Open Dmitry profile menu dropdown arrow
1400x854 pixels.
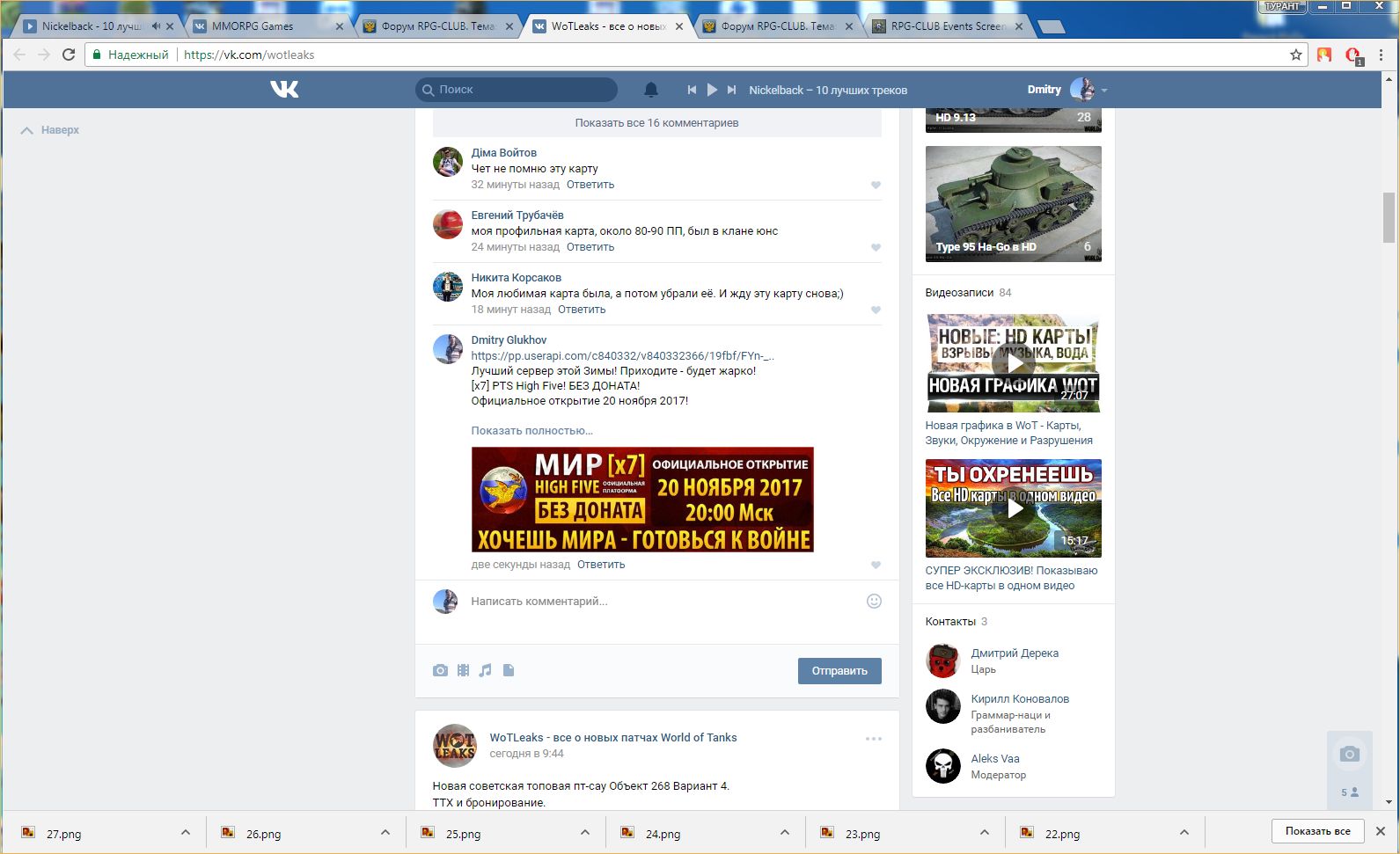coord(1104,91)
